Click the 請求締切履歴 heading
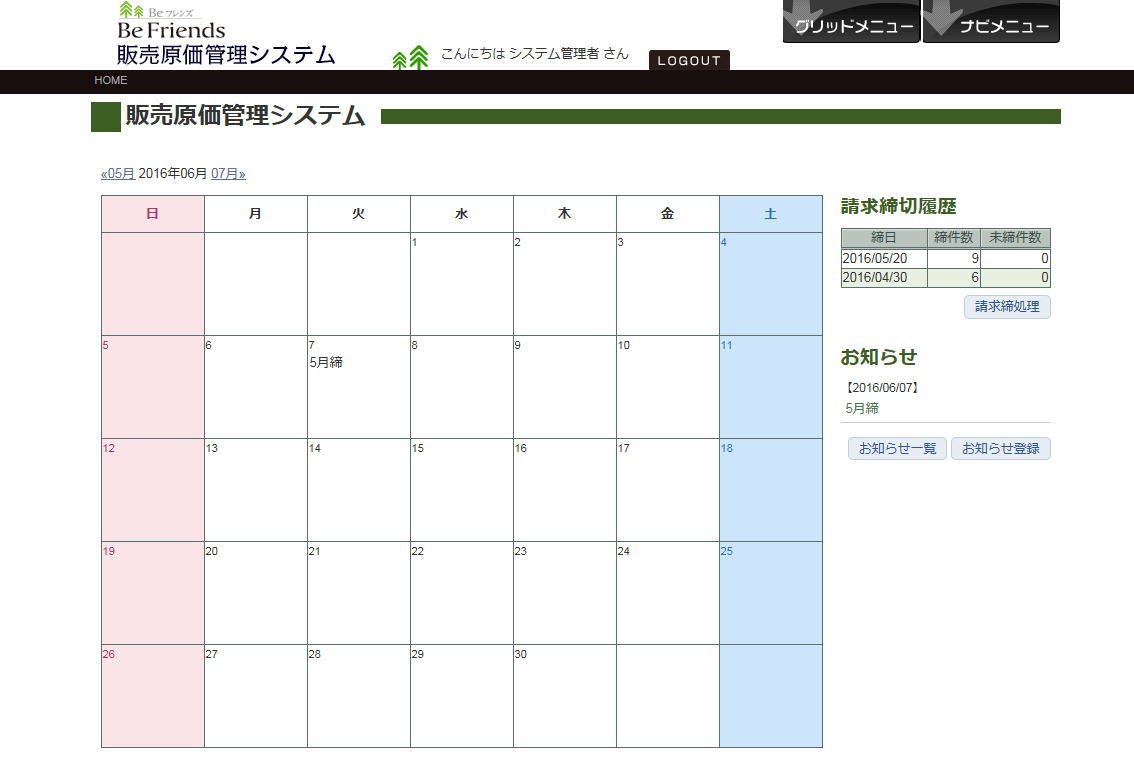1134x767 pixels. click(898, 206)
